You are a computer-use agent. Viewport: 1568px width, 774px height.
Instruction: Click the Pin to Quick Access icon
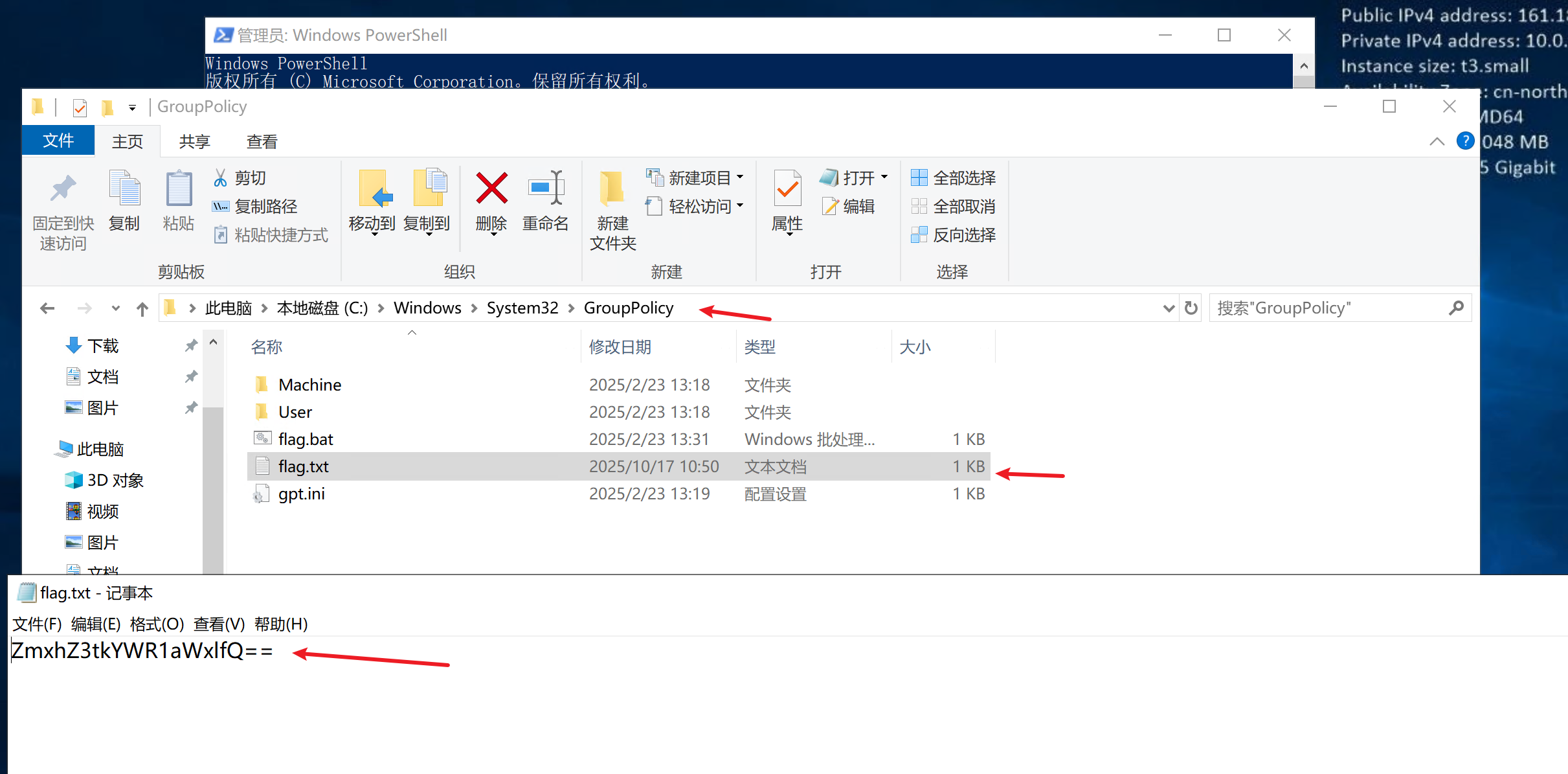(63, 188)
